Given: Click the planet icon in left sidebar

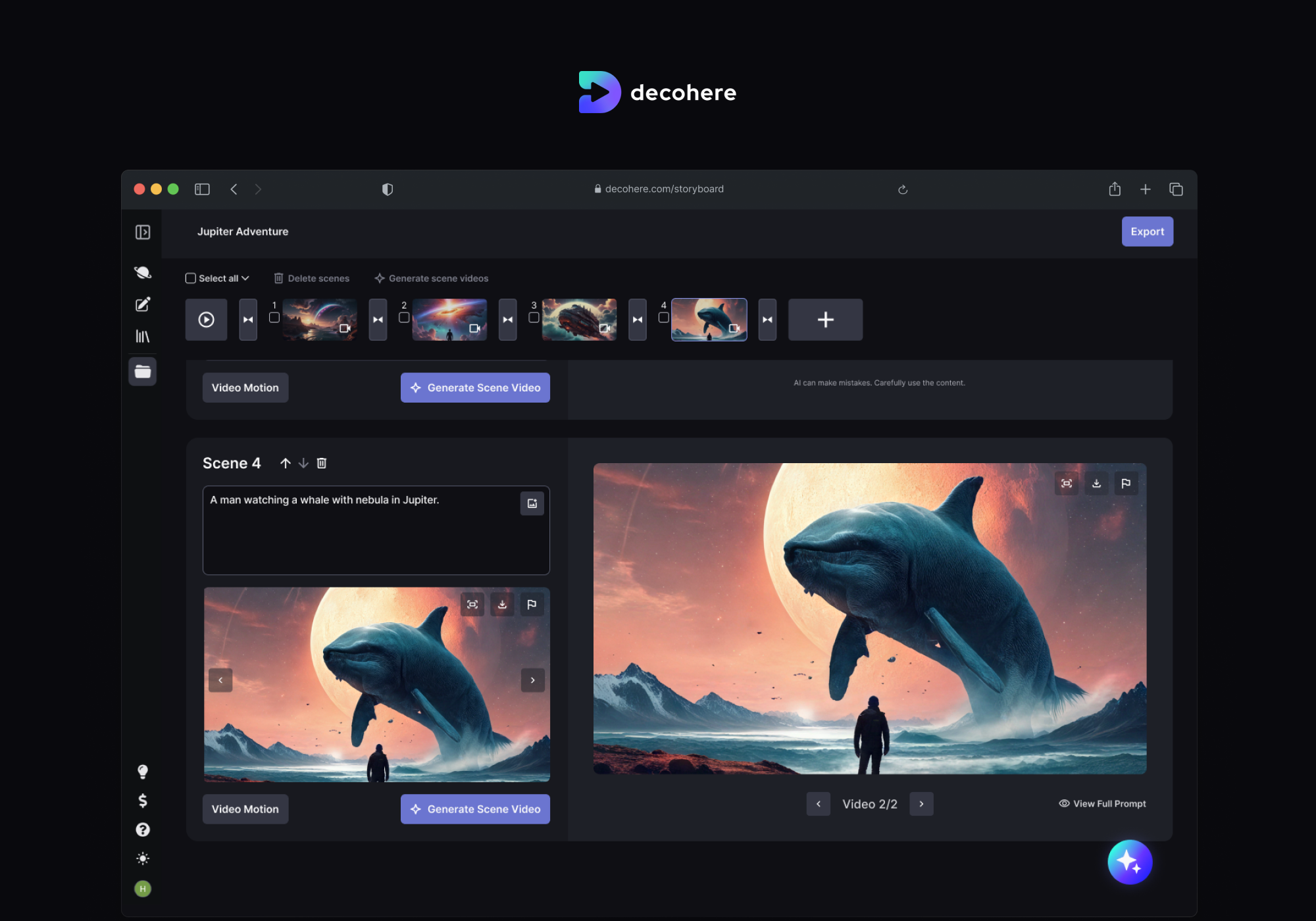Looking at the screenshot, I should click(143, 272).
